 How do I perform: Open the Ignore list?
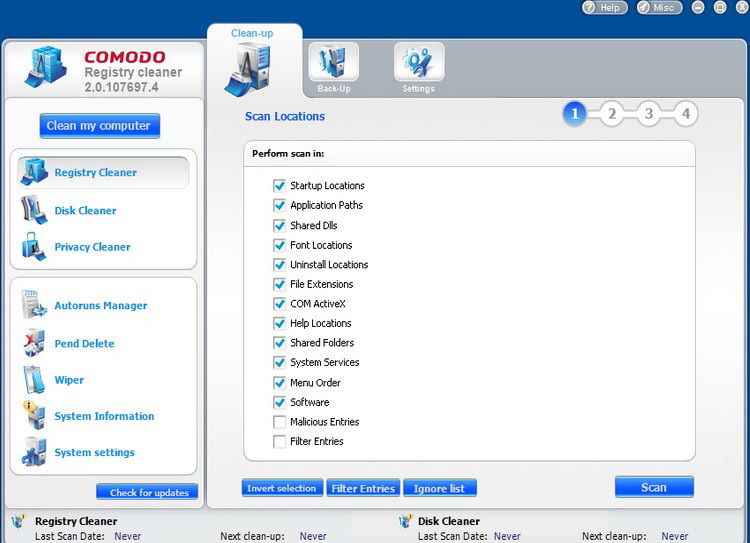coord(440,488)
